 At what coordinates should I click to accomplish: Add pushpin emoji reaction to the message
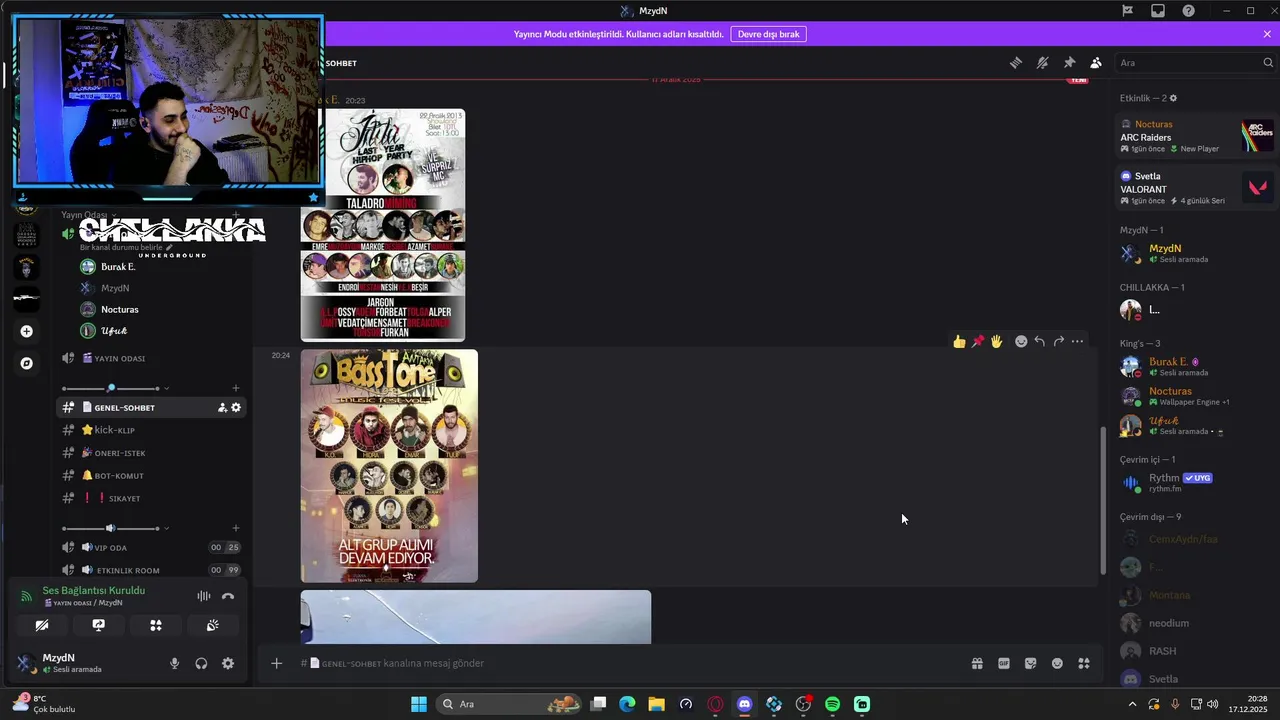(978, 341)
